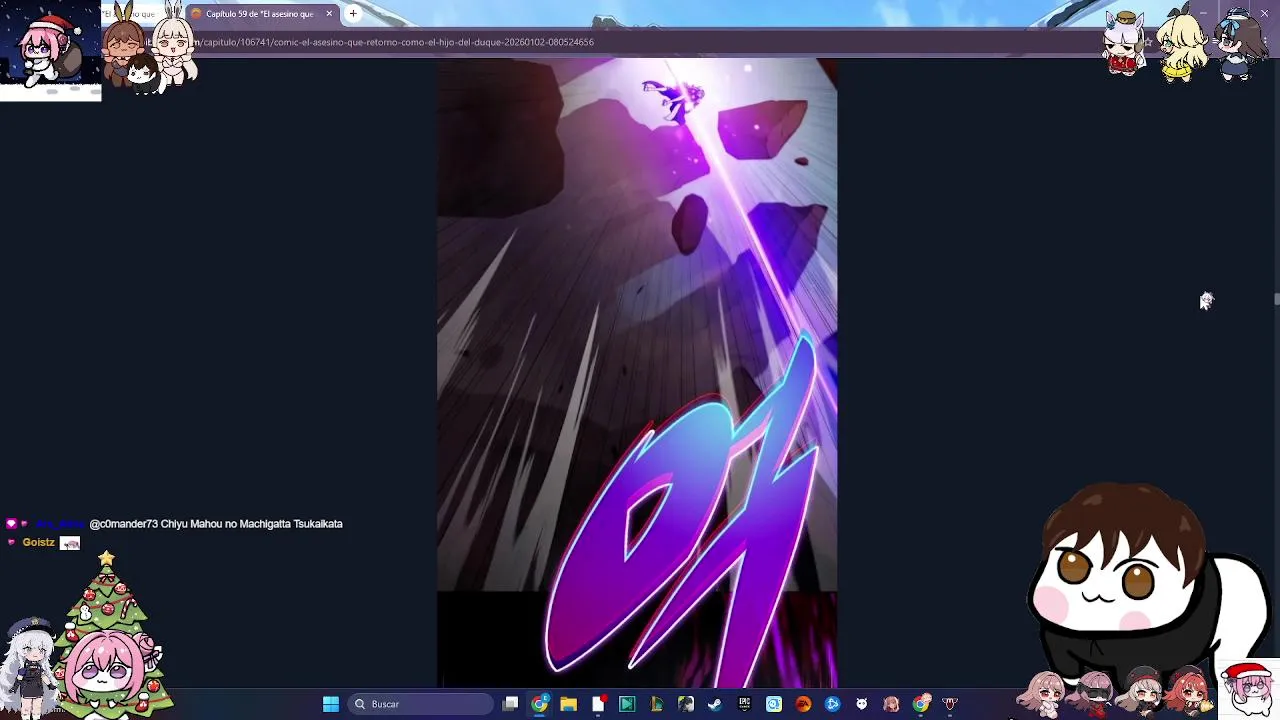Click the Buscar search box in taskbar
Viewport: 1280px width, 720px height.
pyautogui.click(x=421, y=704)
